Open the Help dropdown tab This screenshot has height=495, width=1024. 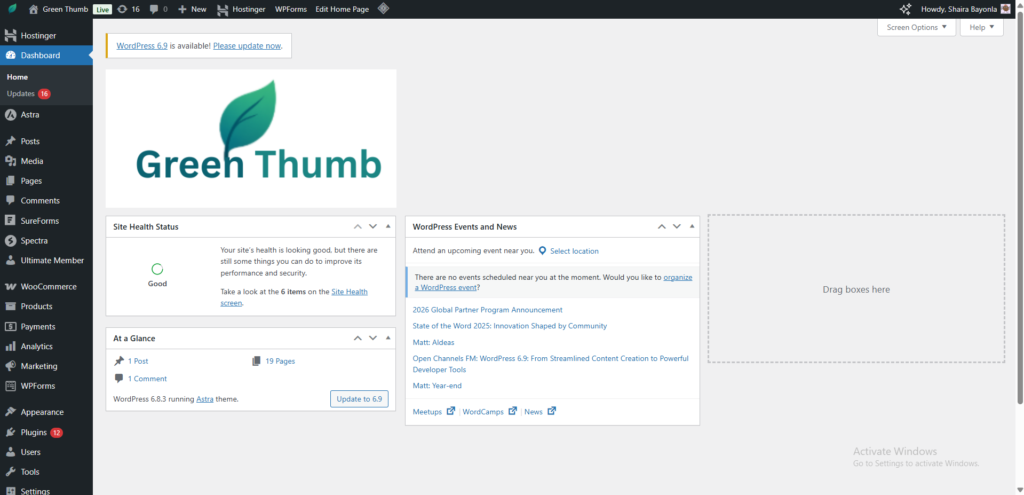[982, 28]
